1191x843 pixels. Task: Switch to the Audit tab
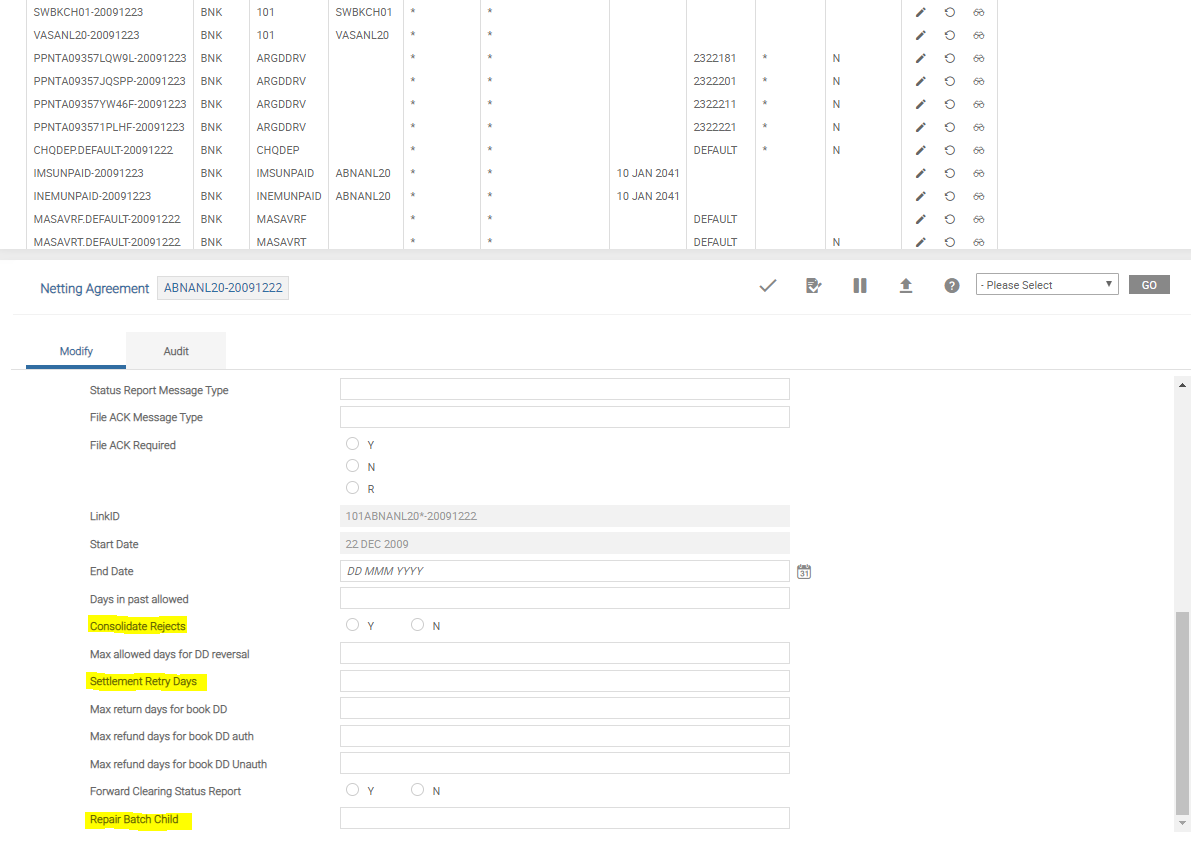tap(176, 351)
